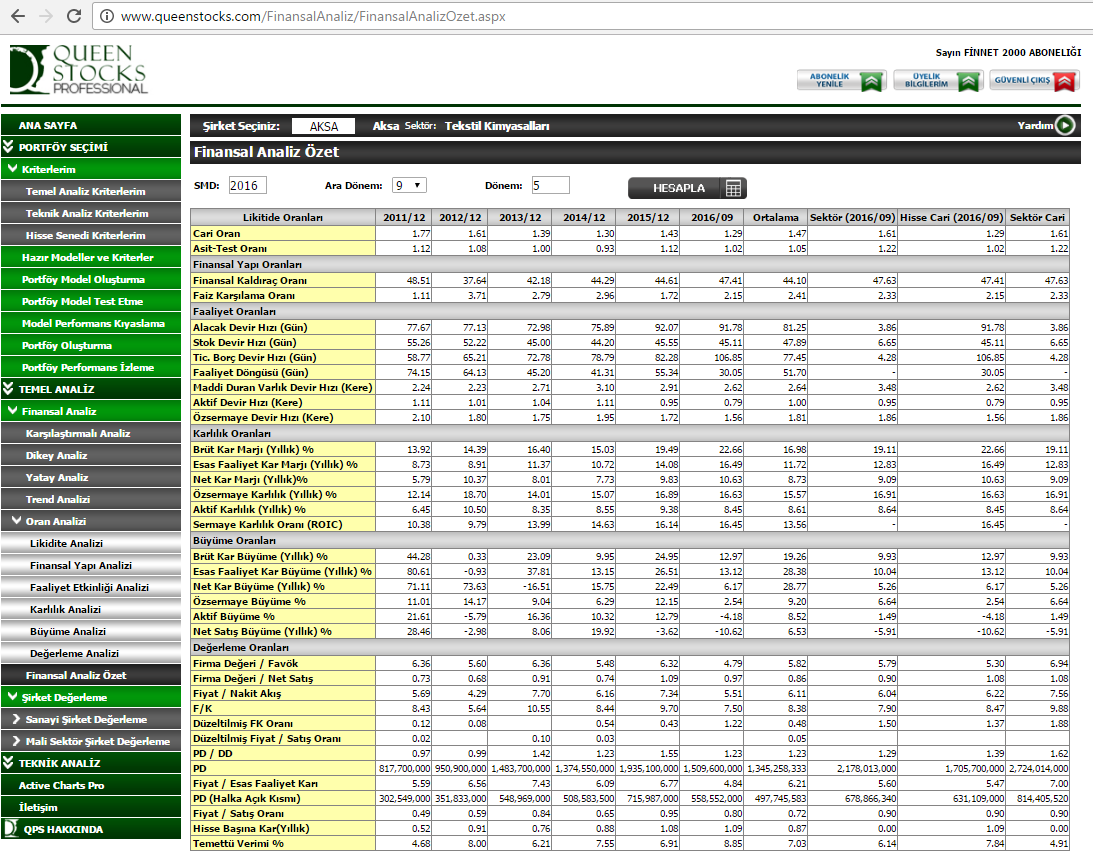Select Değerleme Analizi
Image resolution: width=1093 pixels, height=862 pixels.
pyautogui.click(x=91, y=653)
